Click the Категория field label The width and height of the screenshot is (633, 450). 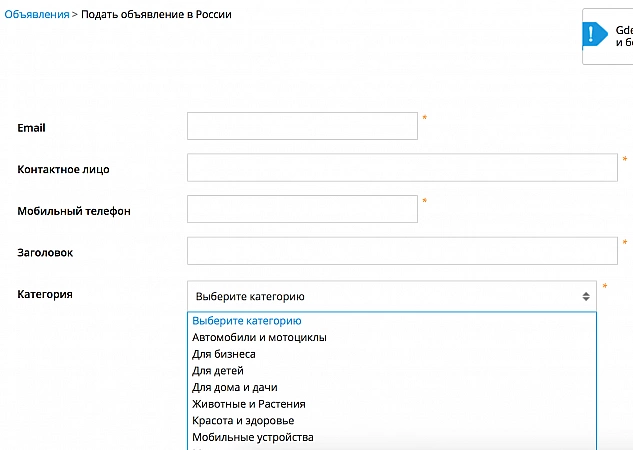pos(45,294)
